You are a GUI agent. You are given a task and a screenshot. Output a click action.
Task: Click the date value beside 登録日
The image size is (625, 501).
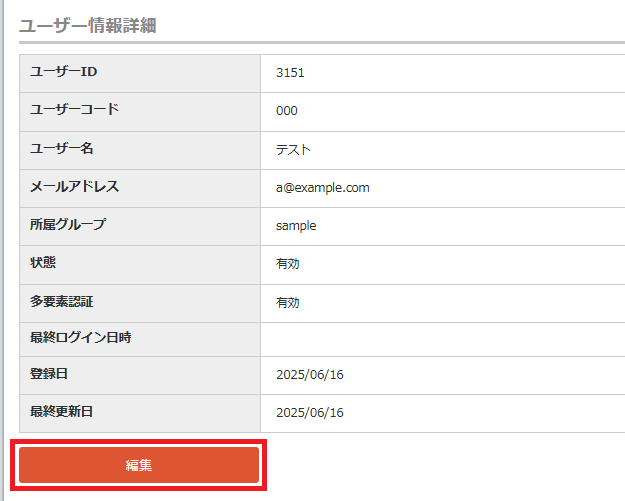click(x=310, y=375)
